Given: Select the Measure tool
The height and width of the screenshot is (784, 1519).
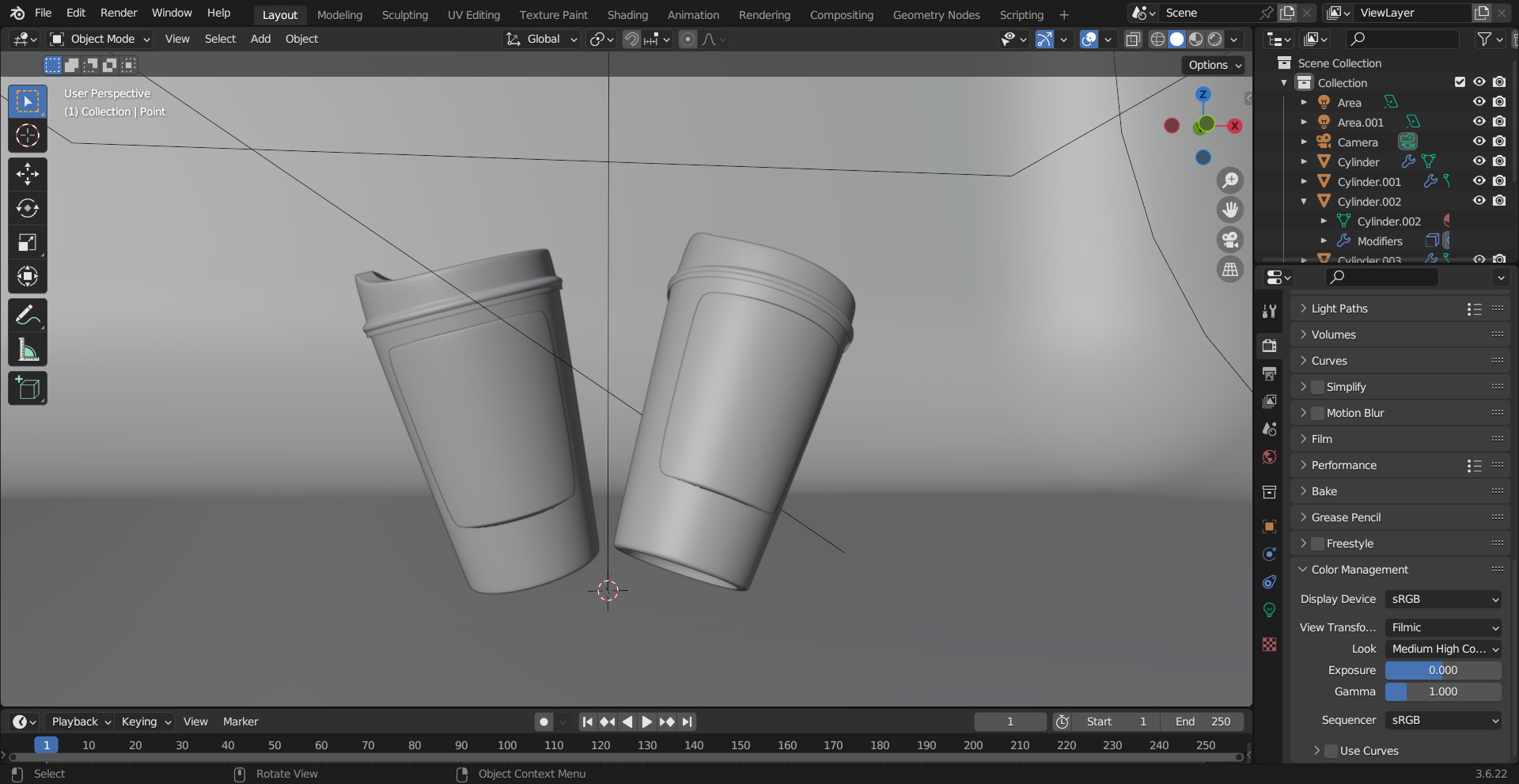Looking at the screenshot, I should (x=28, y=350).
